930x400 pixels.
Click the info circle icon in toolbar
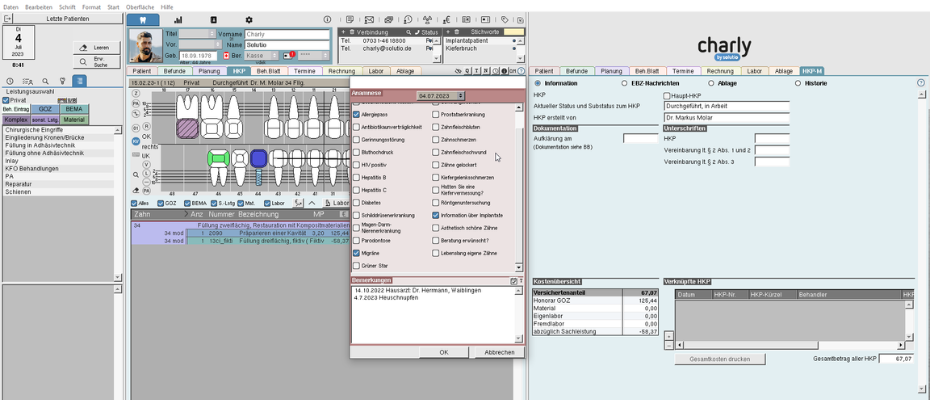coord(327,20)
